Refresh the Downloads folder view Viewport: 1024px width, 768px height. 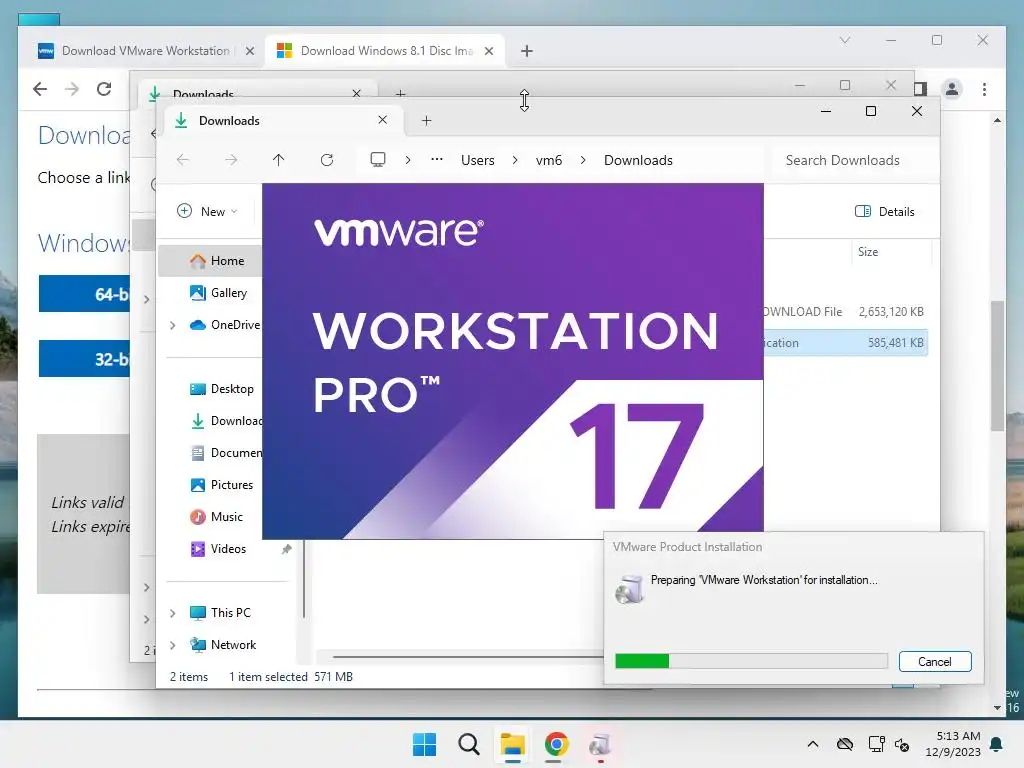coord(327,160)
